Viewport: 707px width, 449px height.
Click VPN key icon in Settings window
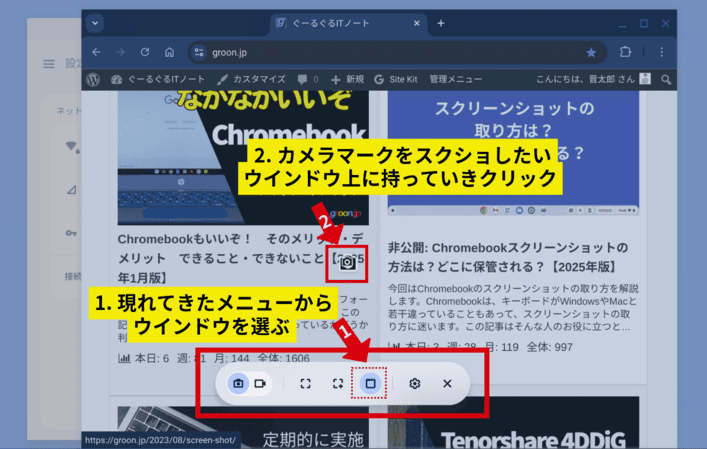tap(71, 233)
